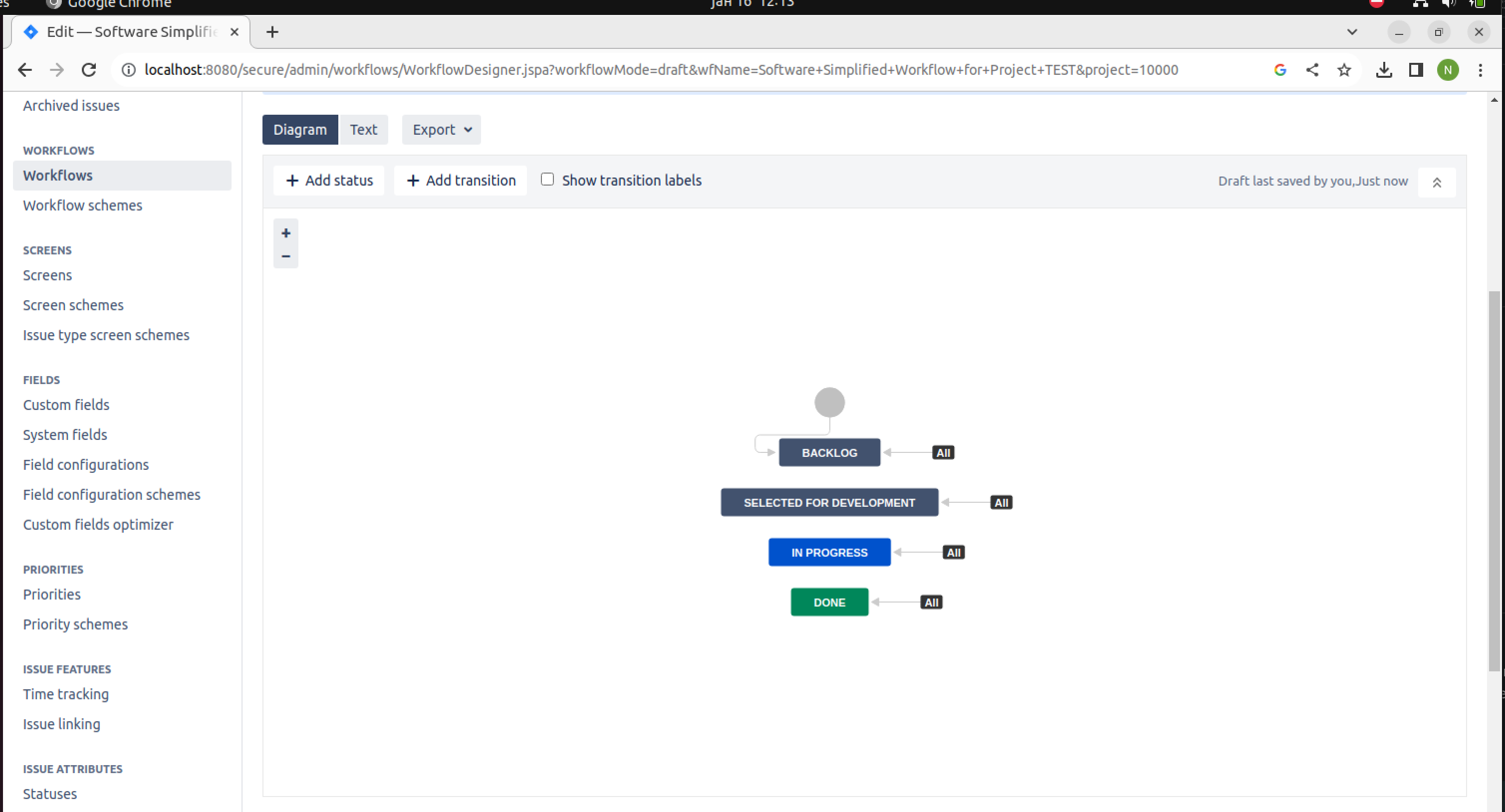Toggle Chrome side panel icon
Image resolution: width=1505 pixels, height=812 pixels.
click(x=1416, y=70)
